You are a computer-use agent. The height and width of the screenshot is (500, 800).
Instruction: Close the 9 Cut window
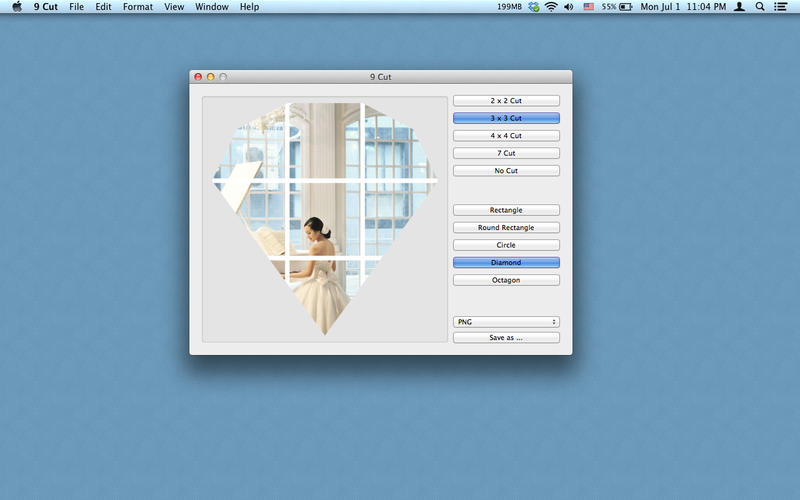click(x=198, y=77)
